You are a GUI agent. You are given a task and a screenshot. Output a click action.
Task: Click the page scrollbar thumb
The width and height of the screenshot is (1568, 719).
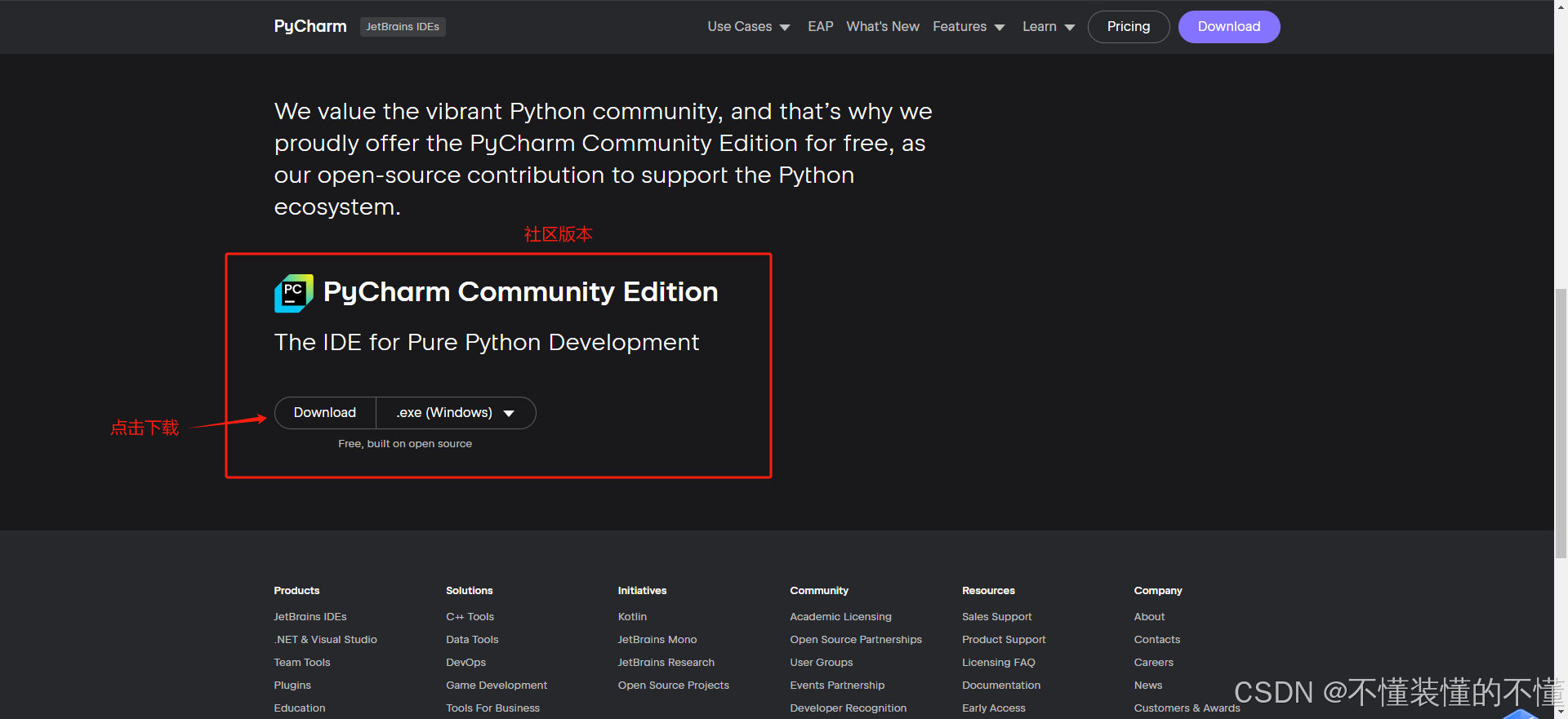tap(1561, 423)
